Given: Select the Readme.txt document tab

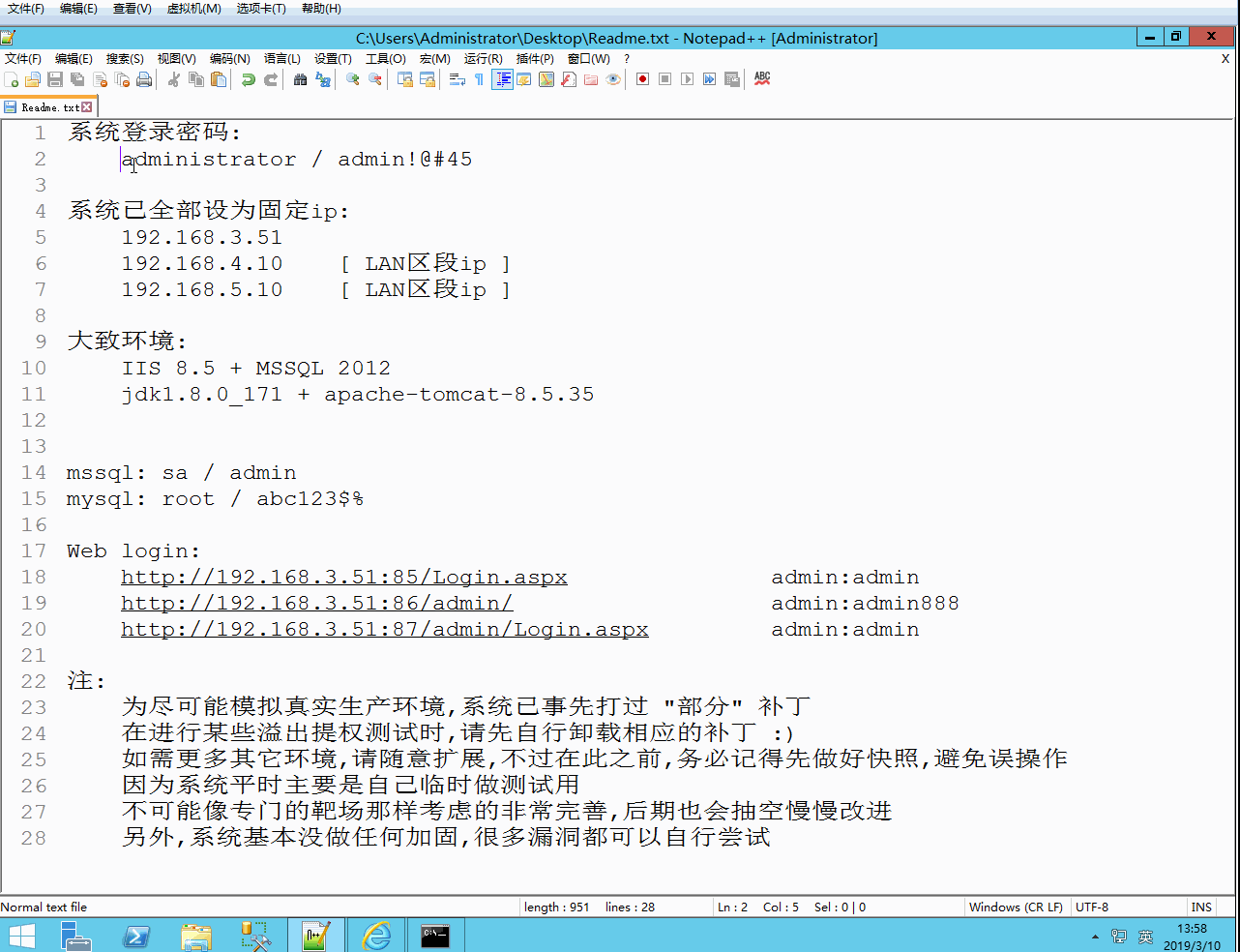Looking at the screenshot, I should click(49, 107).
